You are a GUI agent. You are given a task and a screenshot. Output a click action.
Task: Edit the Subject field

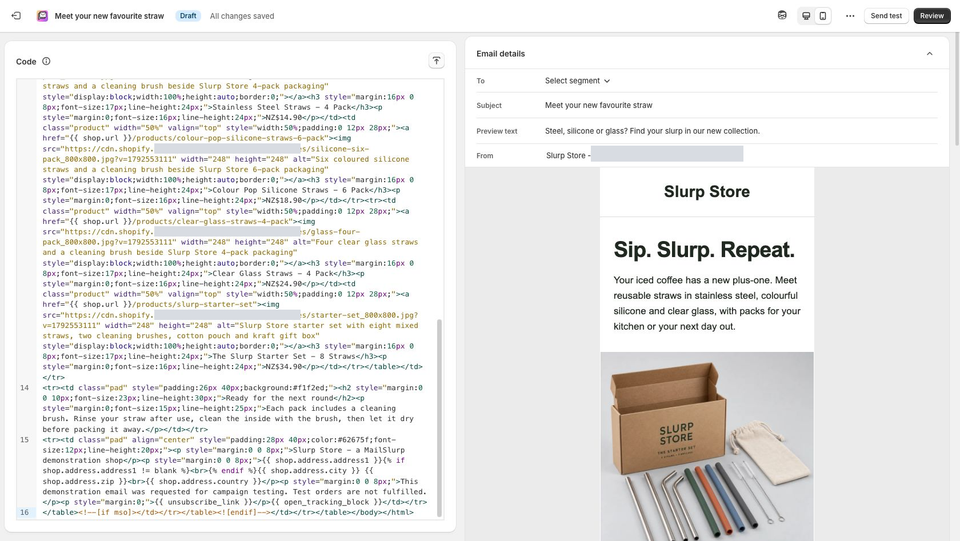point(741,105)
